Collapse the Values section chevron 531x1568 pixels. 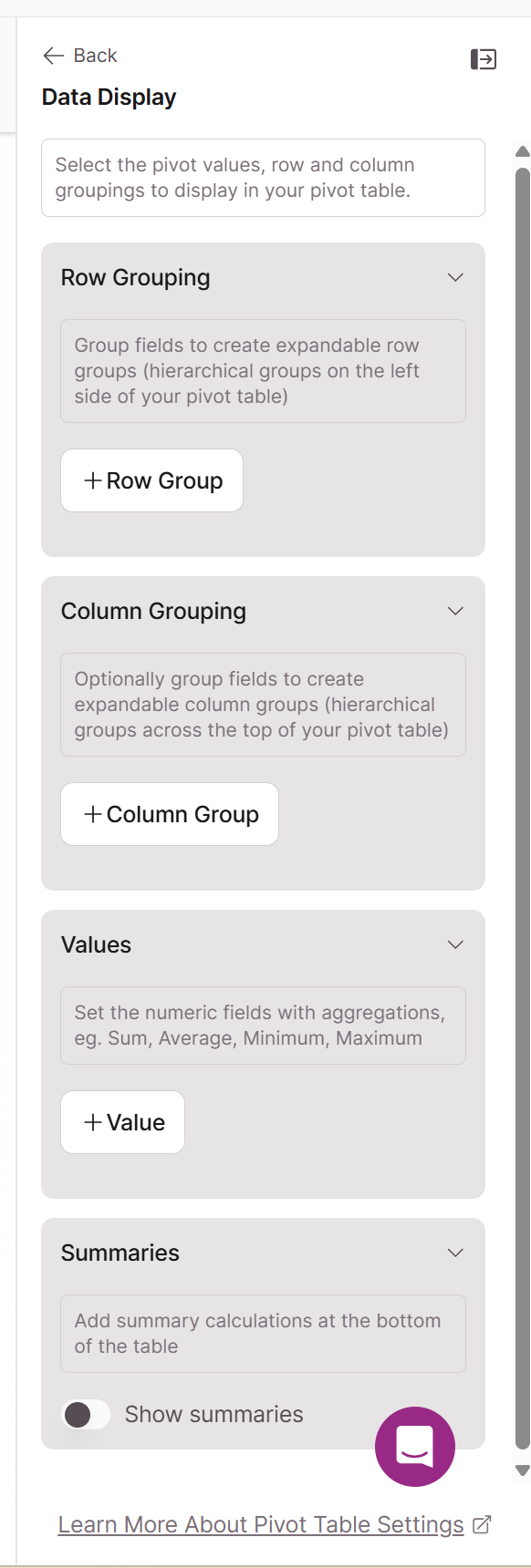(455, 944)
